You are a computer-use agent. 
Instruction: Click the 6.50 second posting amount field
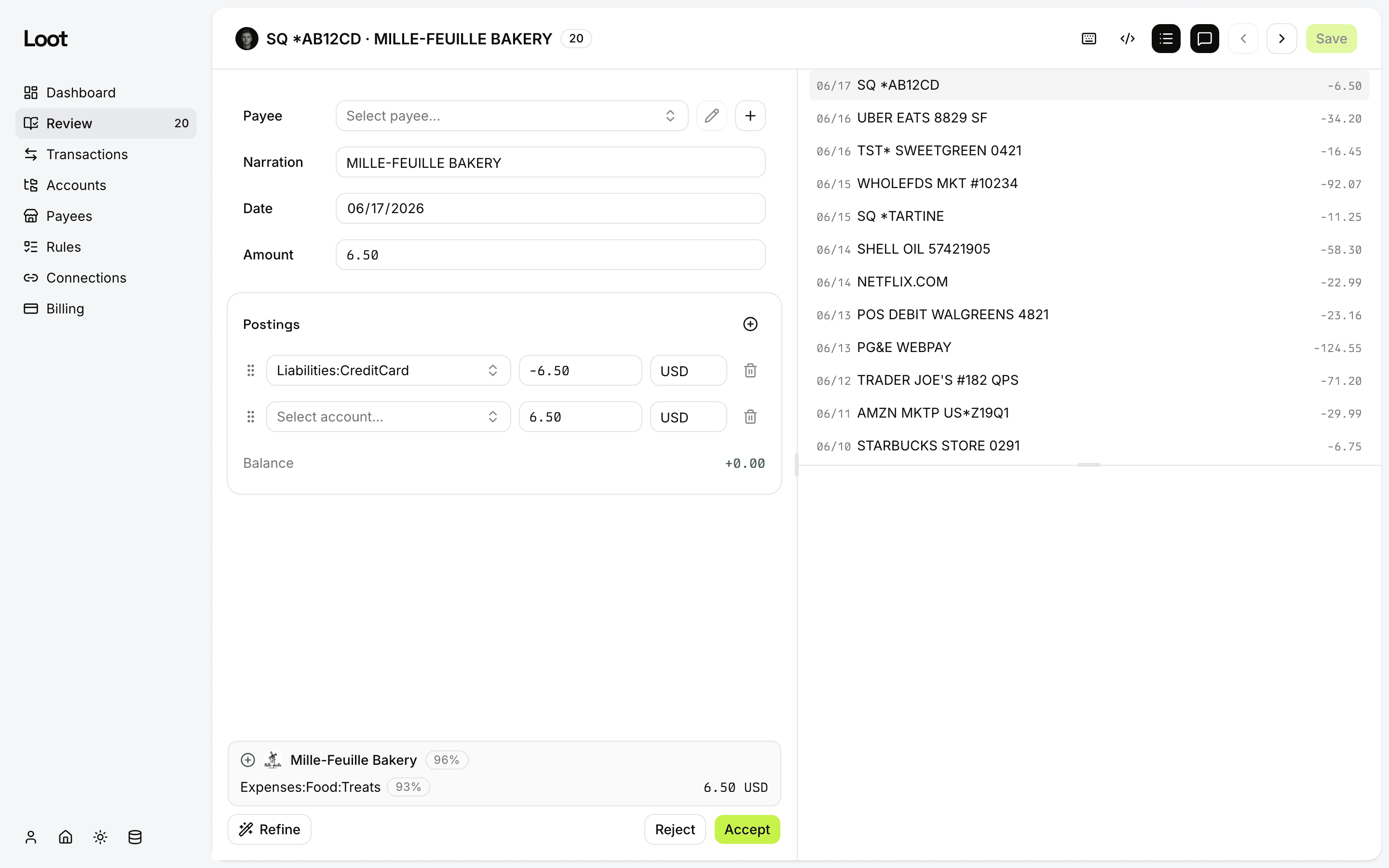coord(580,417)
